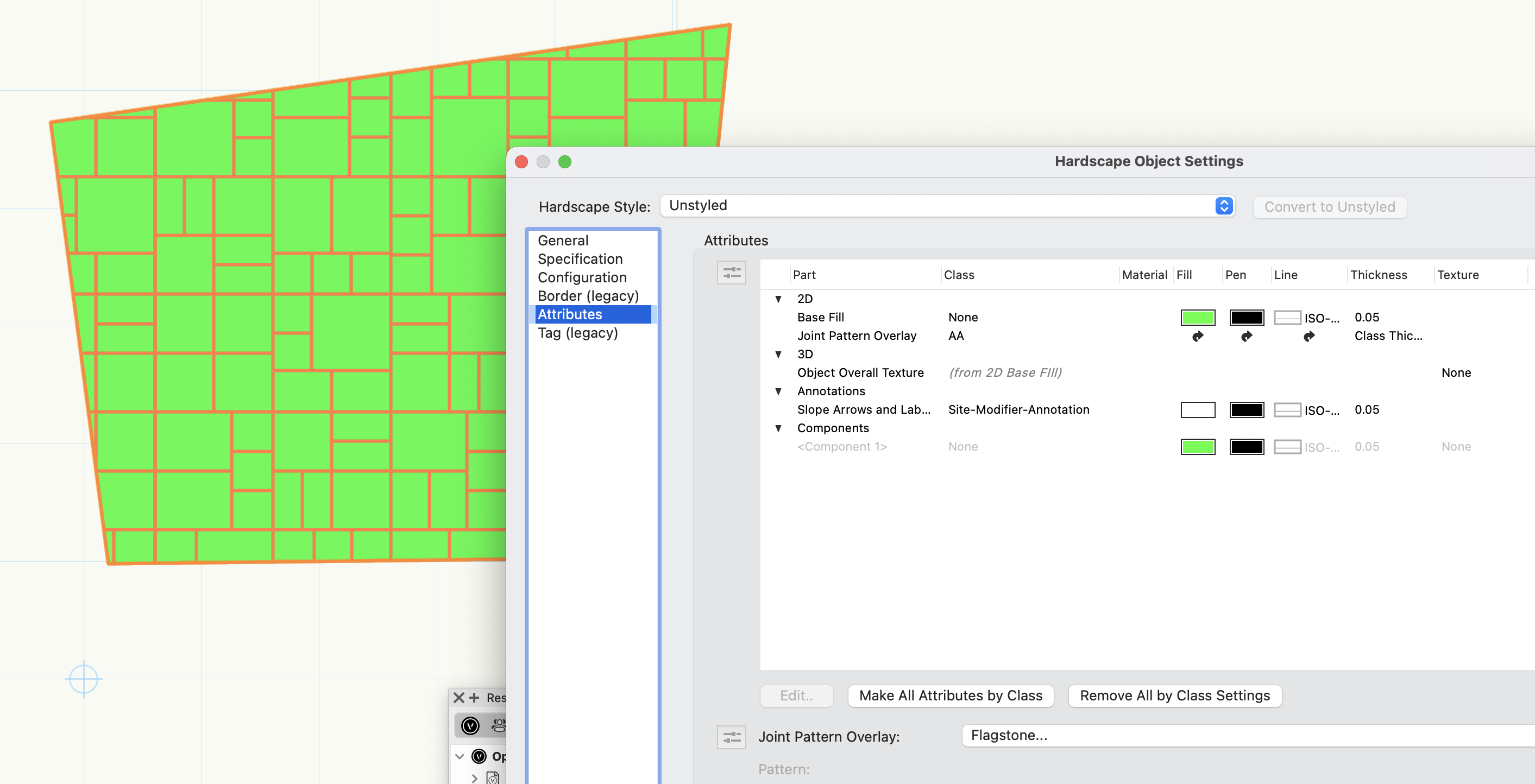Image resolution: width=1535 pixels, height=784 pixels.
Task: Close the Resource Manager palette with X
Action: pyautogui.click(x=458, y=698)
